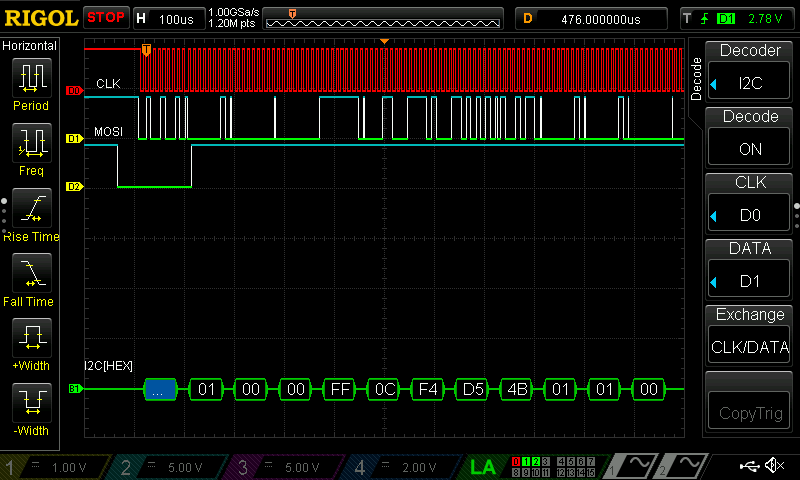
Task: Click decoded byte D5
Action: tap(472, 389)
